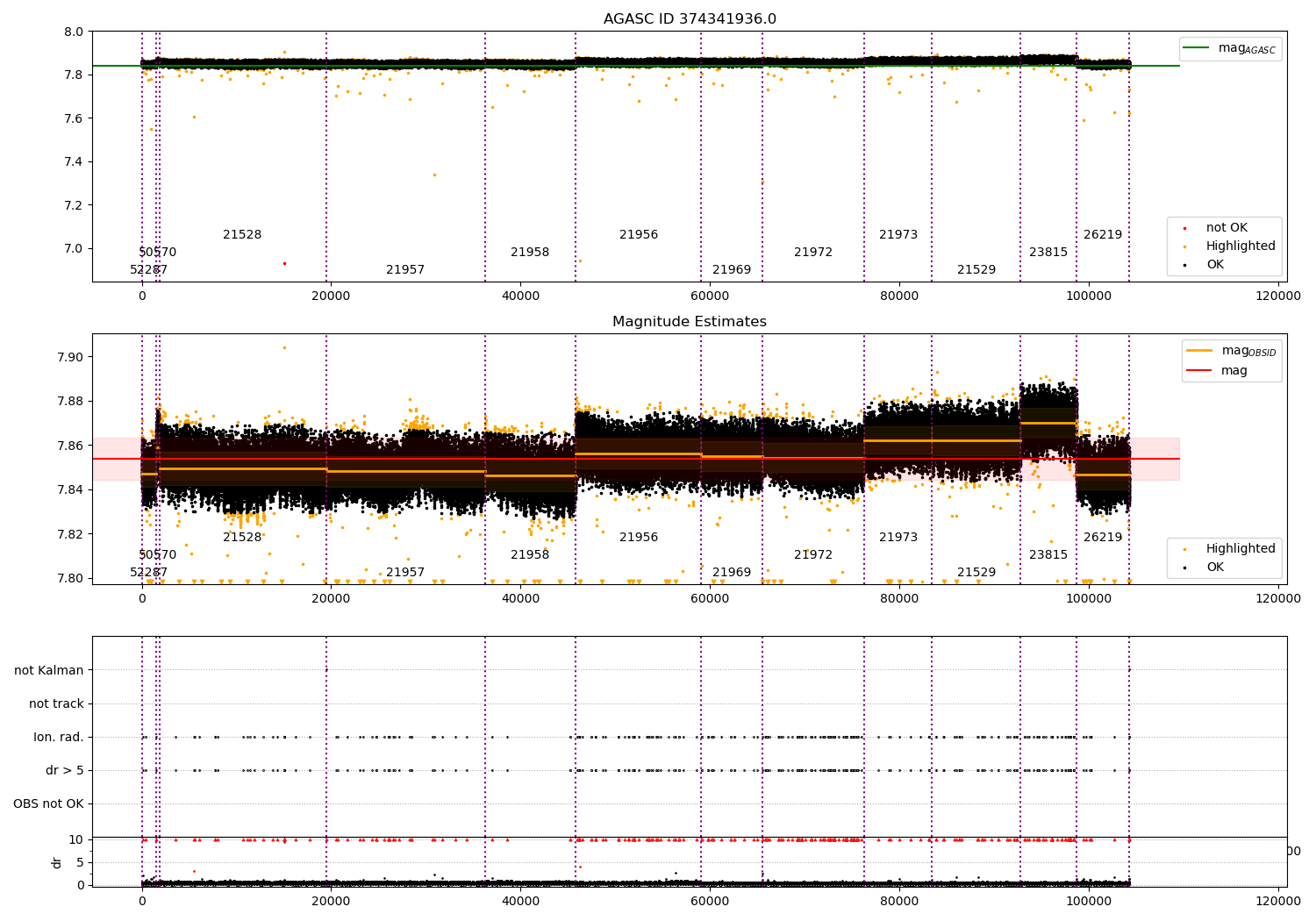Click the title 'AGASC ID 374341936.0'
This screenshot has height=921, width=1316.
[x=690, y=19]
